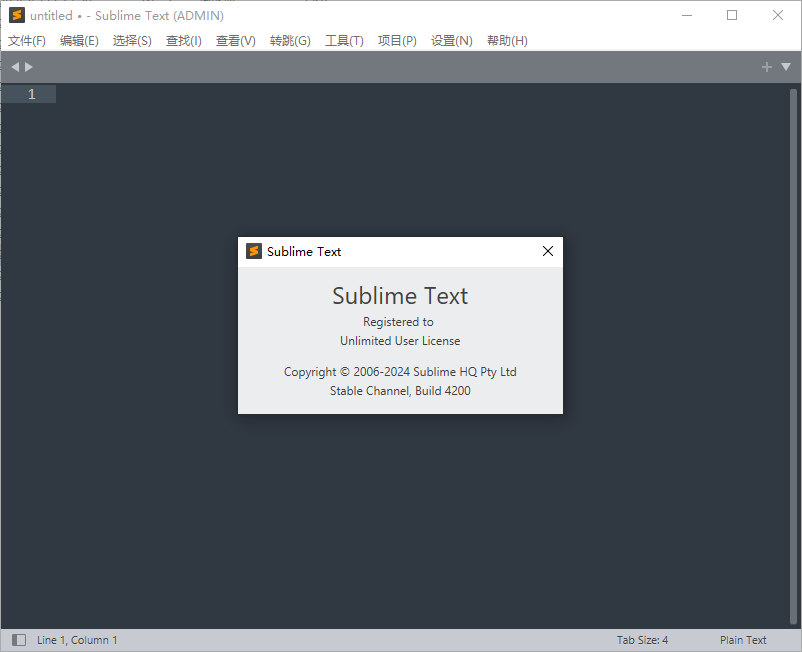Click Line 1, Column 1 in the status bar
Viewport: 802px width, 652px height.
click(x=76, y=639)
